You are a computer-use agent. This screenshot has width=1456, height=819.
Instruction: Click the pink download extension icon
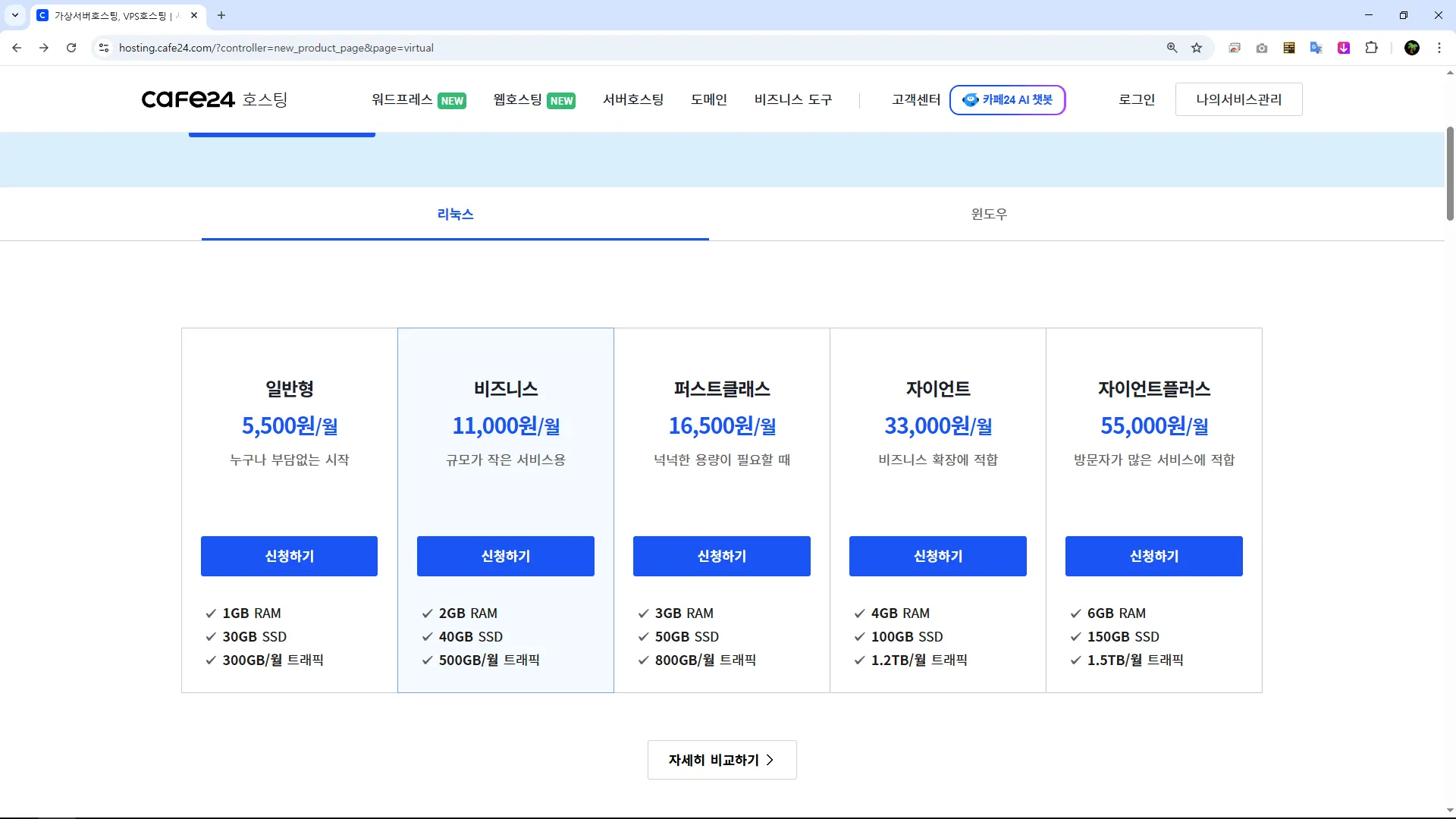[1344, 48]
